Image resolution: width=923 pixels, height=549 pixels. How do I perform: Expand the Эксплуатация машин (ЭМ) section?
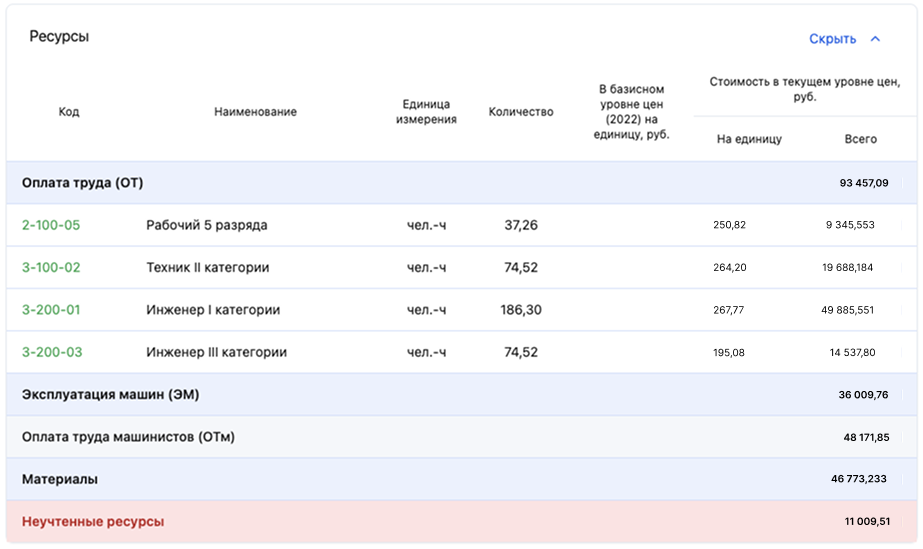(x=462, y=395)
